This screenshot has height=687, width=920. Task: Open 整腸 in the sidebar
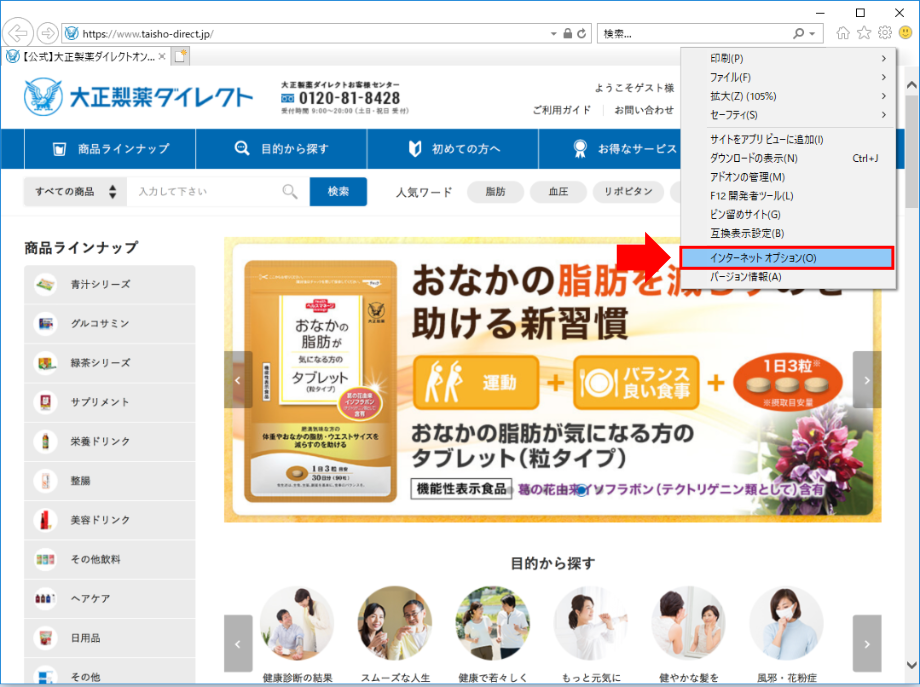[110, 481]
